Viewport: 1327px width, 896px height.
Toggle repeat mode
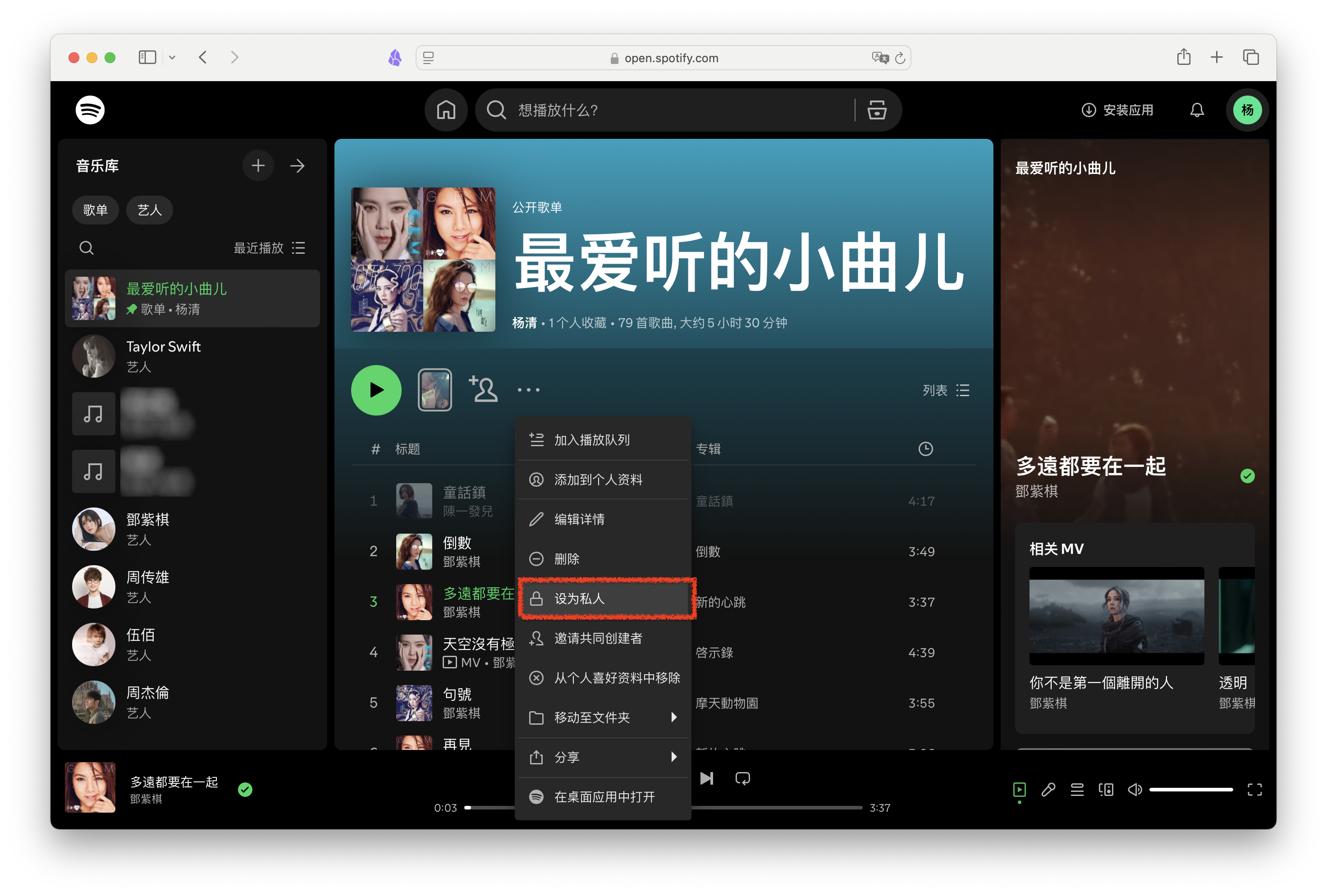[742, 778]
